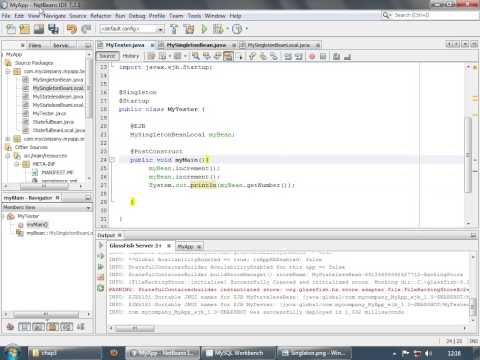Image resolution: width=480 pixels, height=360 pixels.
Task: Click the Output re-run arrow icon
Action: pyautogui.click(x=101, y=245)
